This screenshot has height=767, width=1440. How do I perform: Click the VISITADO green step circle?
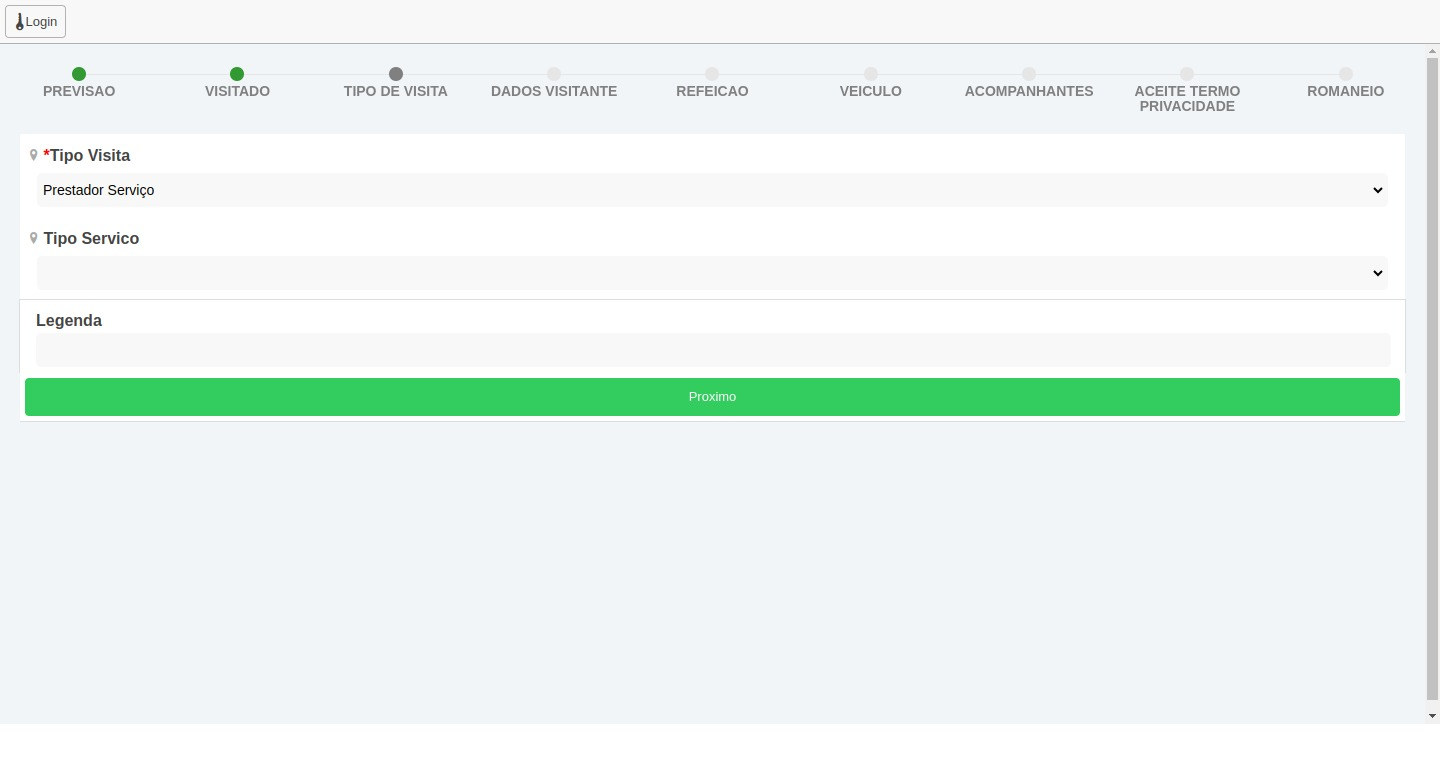(237, 74)
